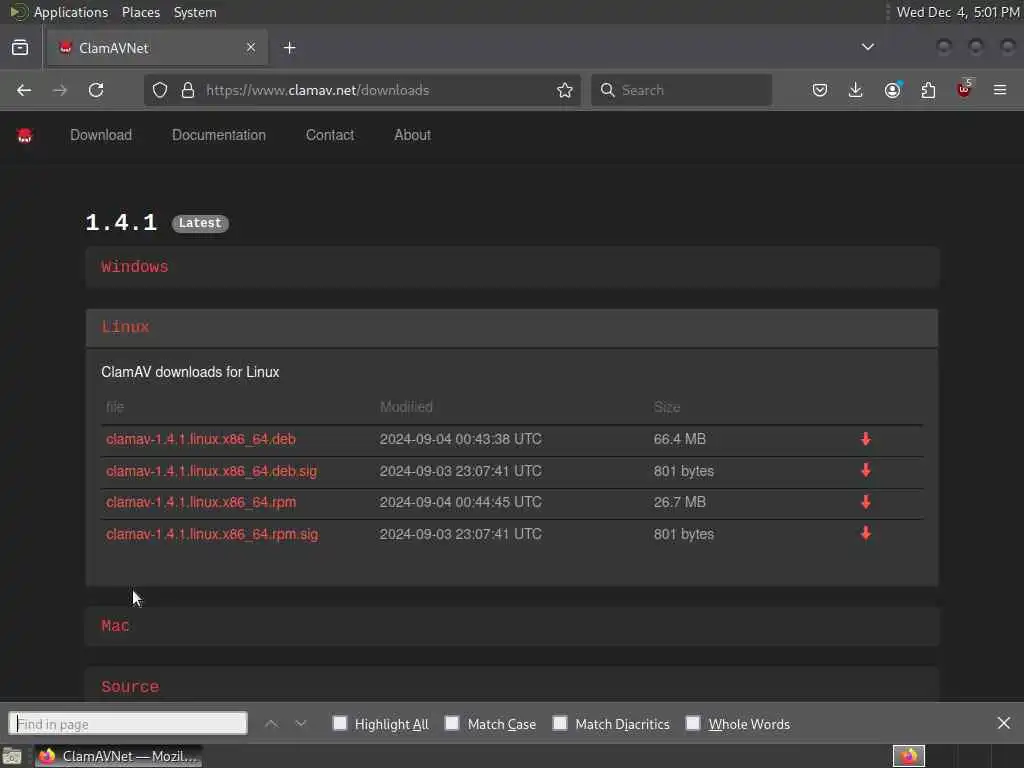Open the Documentation nav item
The width and height of the screenshot is (1024, 768).
219,135
